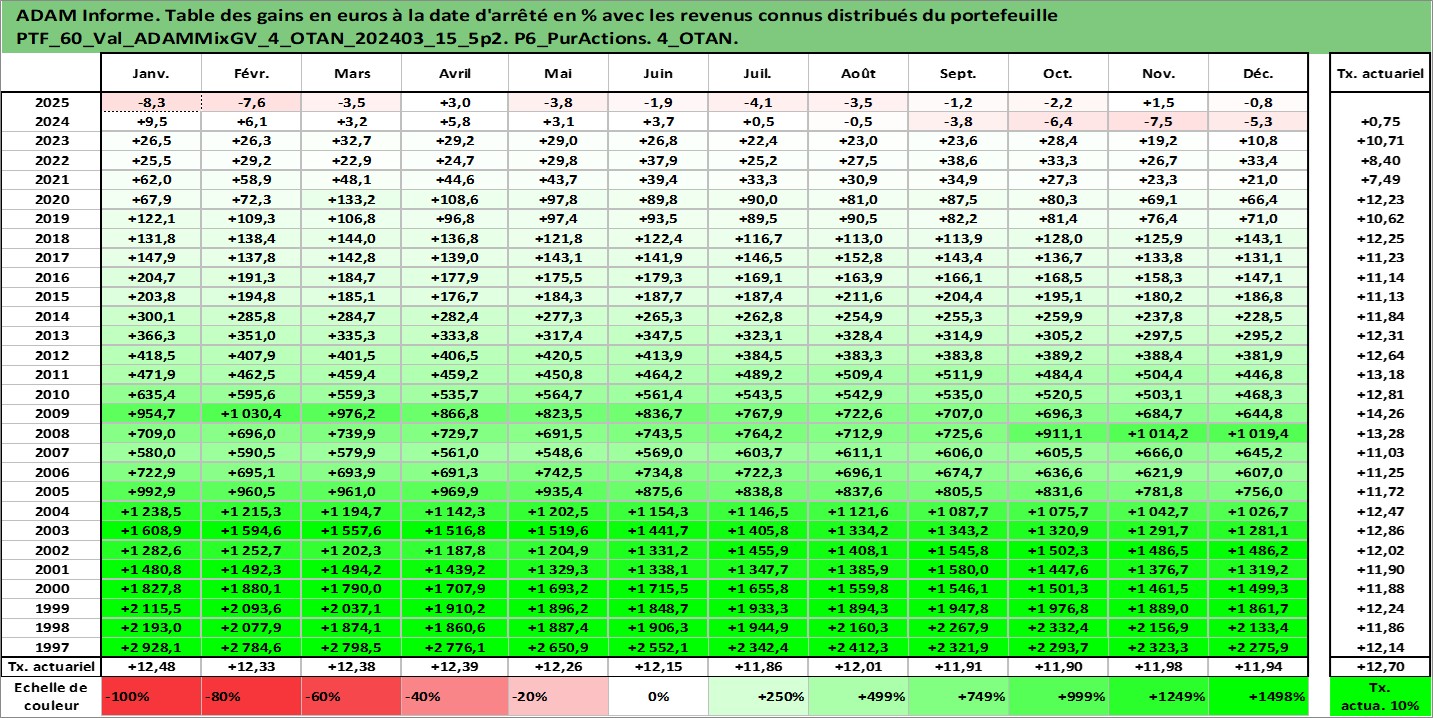Click the +1498% bright green scale swatch
Viewport: 1433px width, 718px height.
point(1258,696)
